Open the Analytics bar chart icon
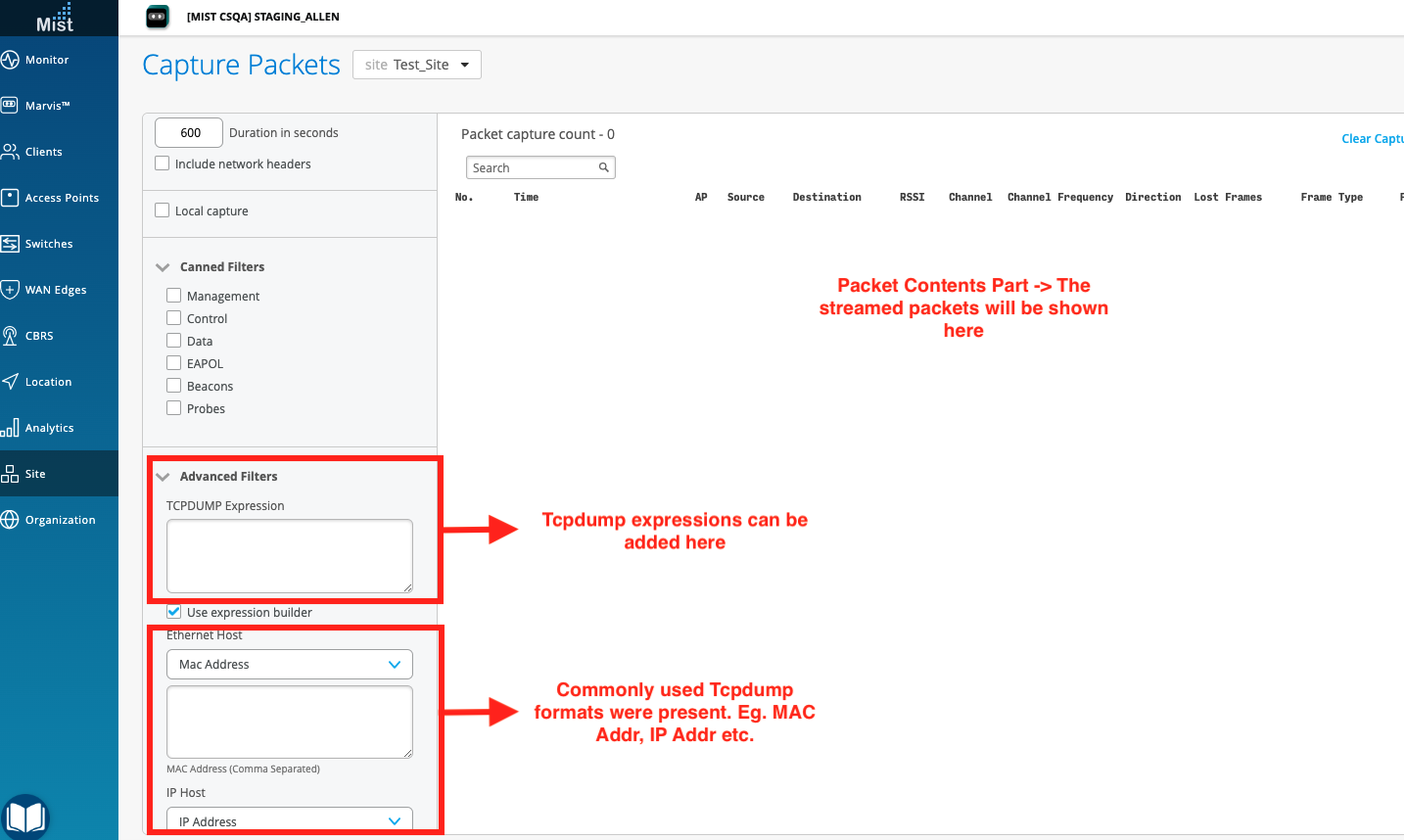The height and width of the screenshot is (840, 1404). pos(10,428)
